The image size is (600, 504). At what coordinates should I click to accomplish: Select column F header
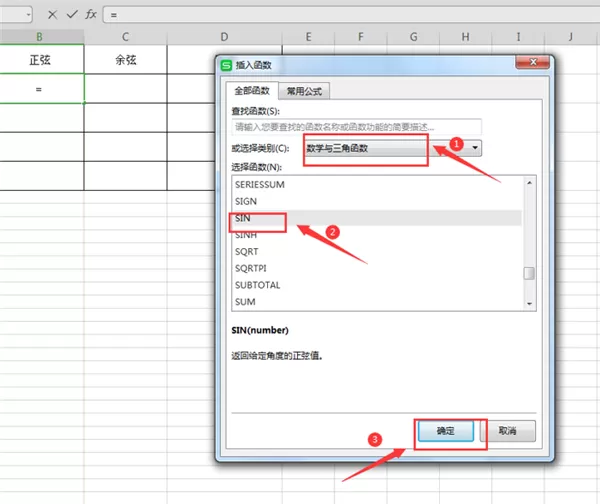361,37
